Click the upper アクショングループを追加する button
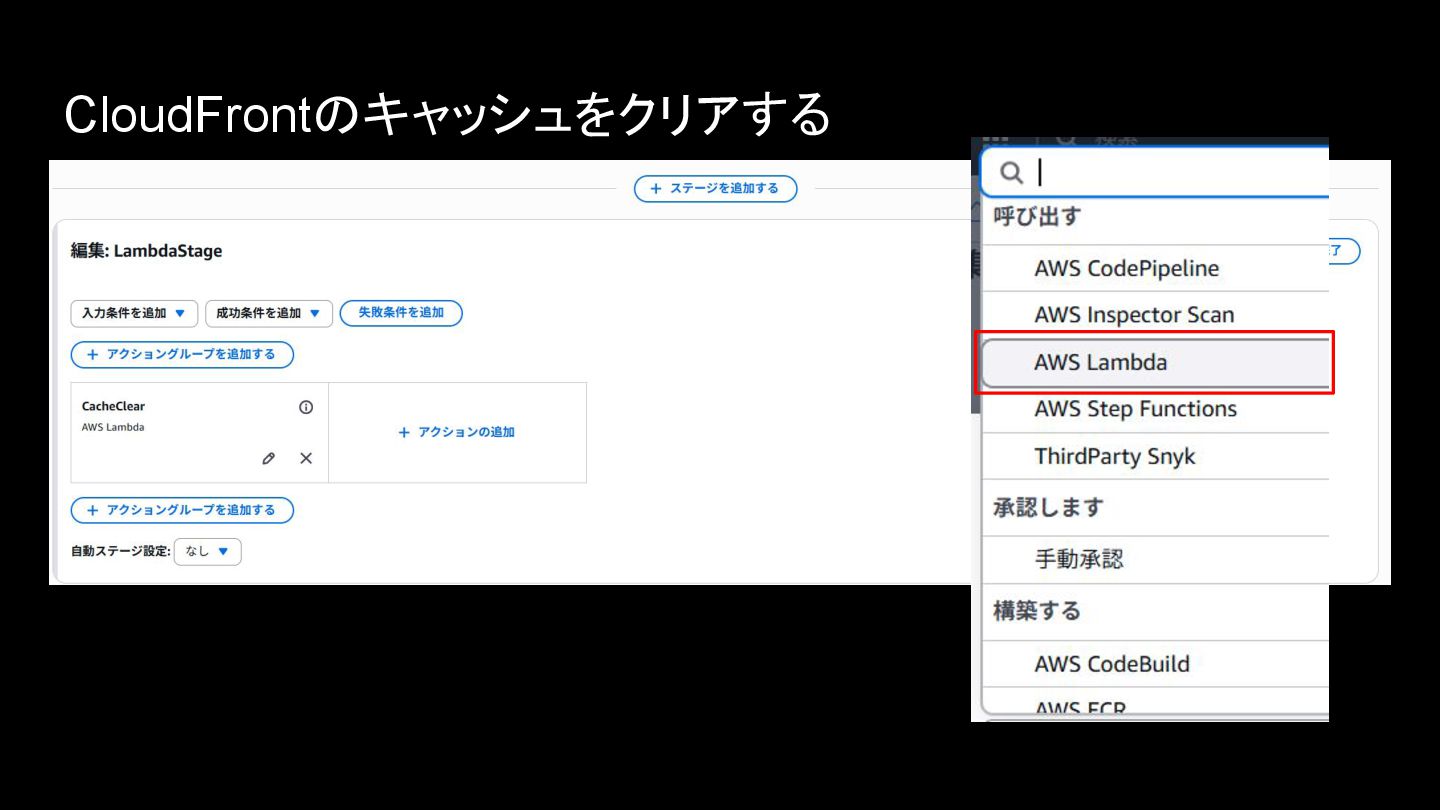The image size is (1440, 810). click(x=182, y=354)
